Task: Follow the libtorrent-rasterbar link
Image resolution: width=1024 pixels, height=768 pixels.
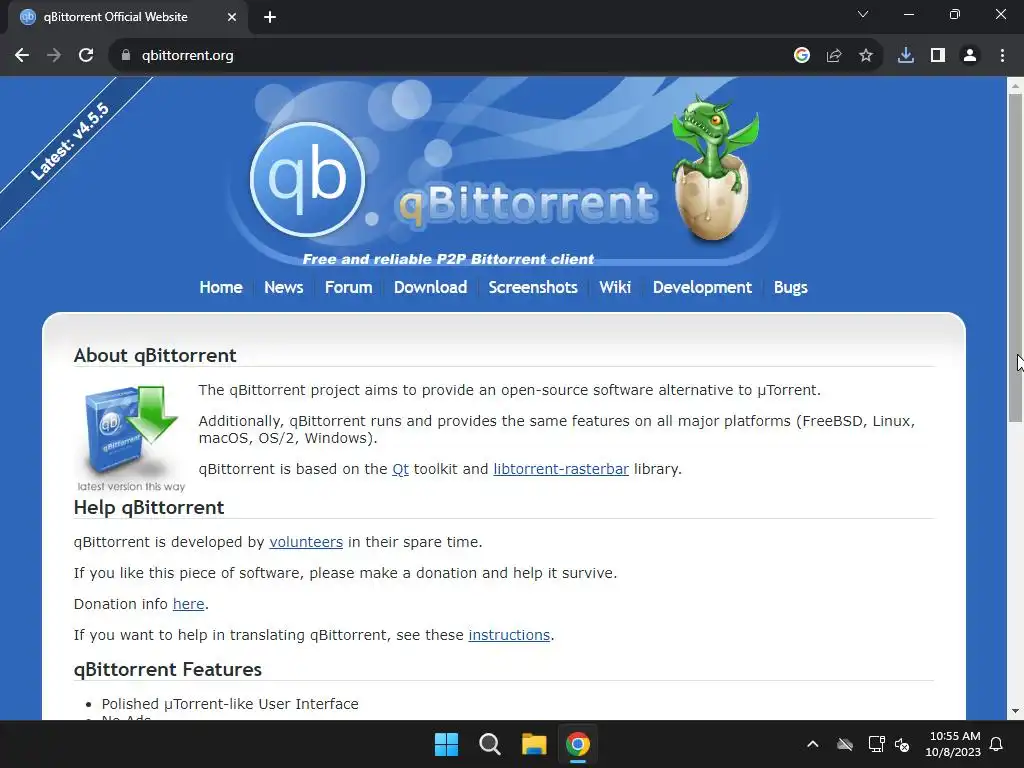Action: click(x=561, y=469)
